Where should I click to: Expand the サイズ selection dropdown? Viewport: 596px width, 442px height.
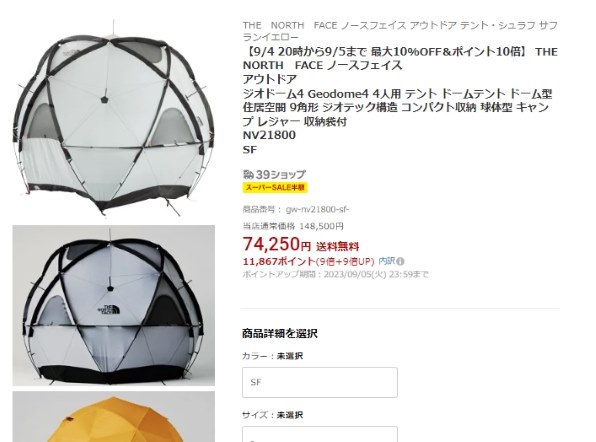(320, 434)
